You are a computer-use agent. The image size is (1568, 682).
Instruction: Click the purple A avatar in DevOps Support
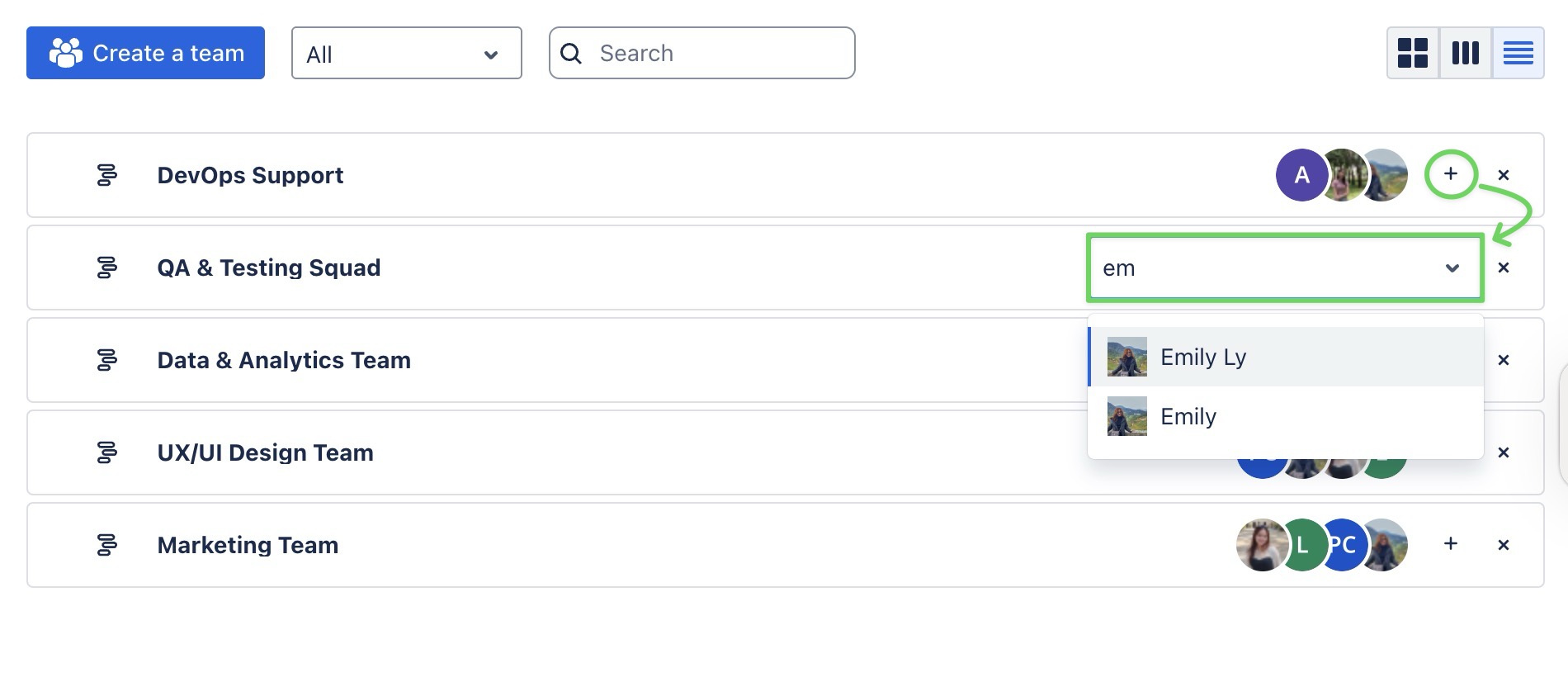point(1301,175)
